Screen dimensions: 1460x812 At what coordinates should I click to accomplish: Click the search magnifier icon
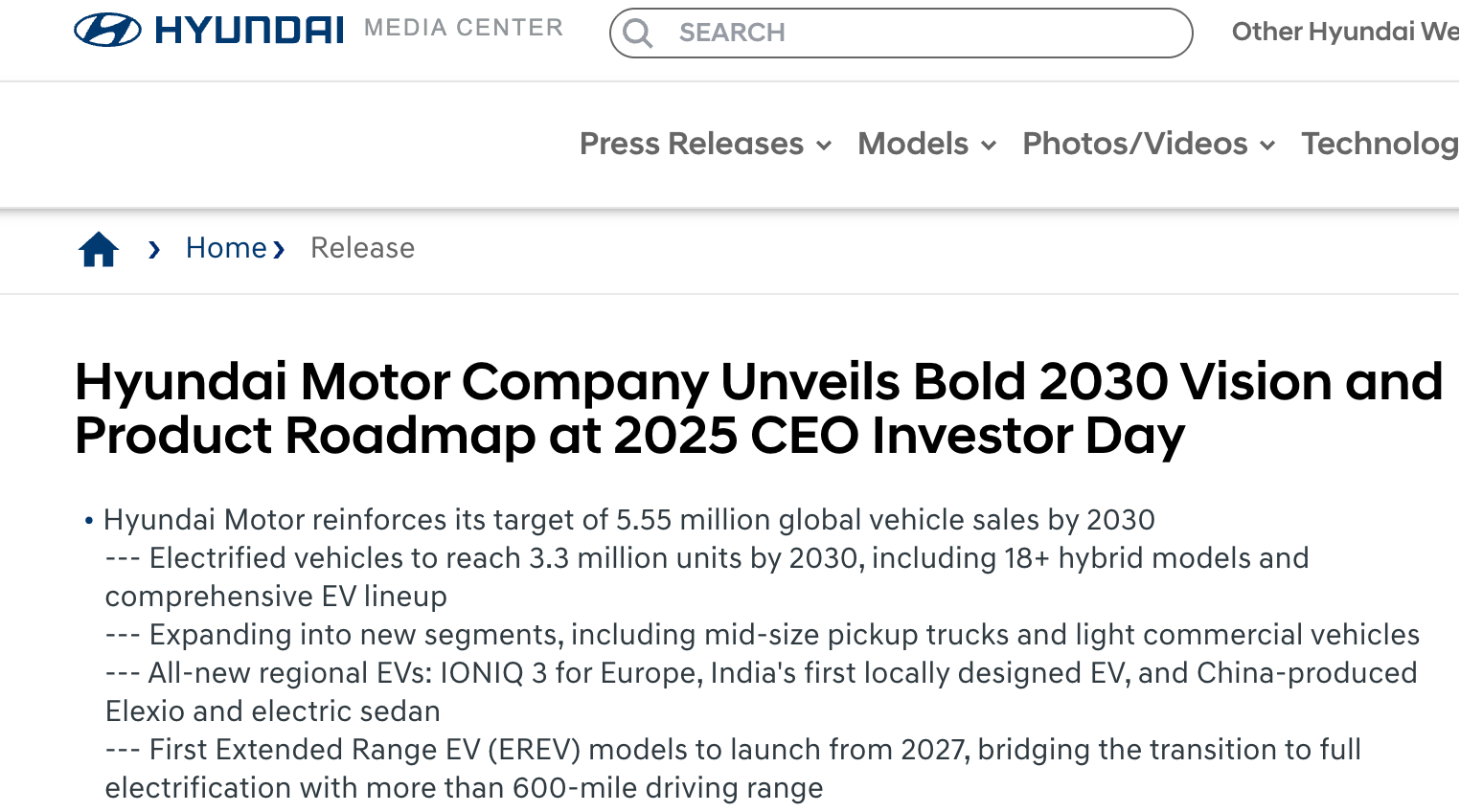coord(637,34)
